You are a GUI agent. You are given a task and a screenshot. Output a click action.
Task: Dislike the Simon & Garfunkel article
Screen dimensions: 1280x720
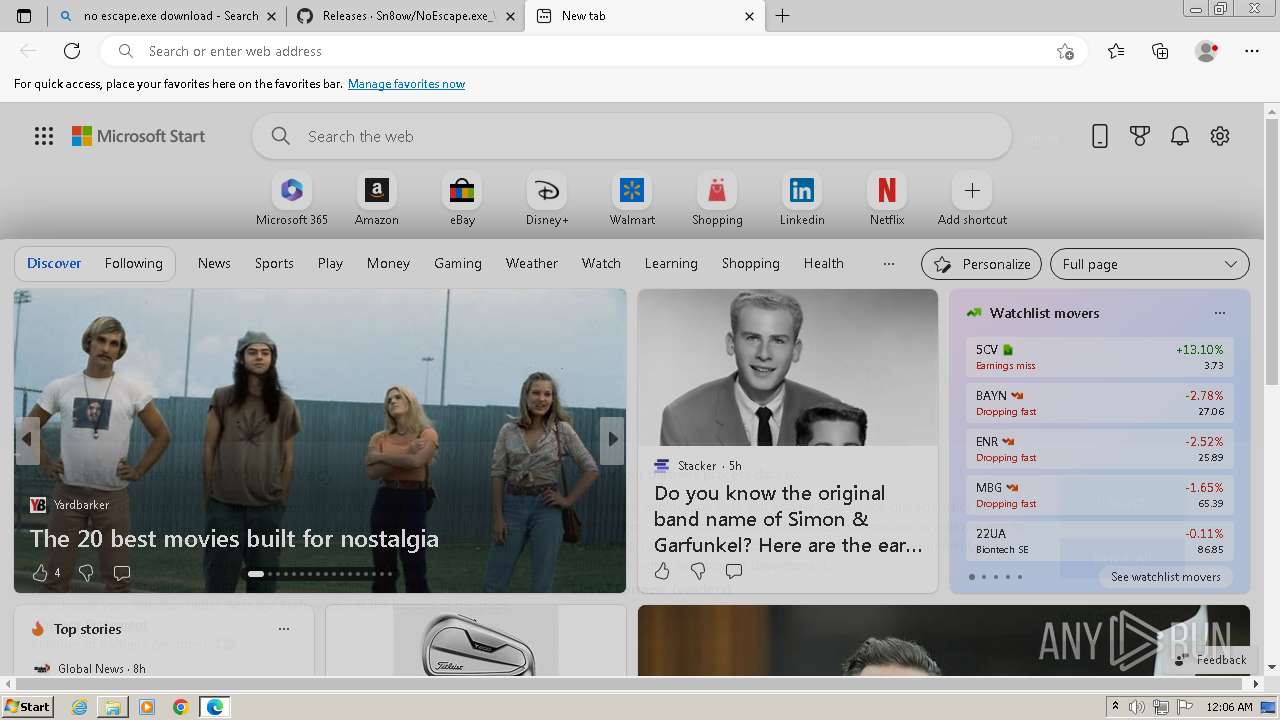698,571
